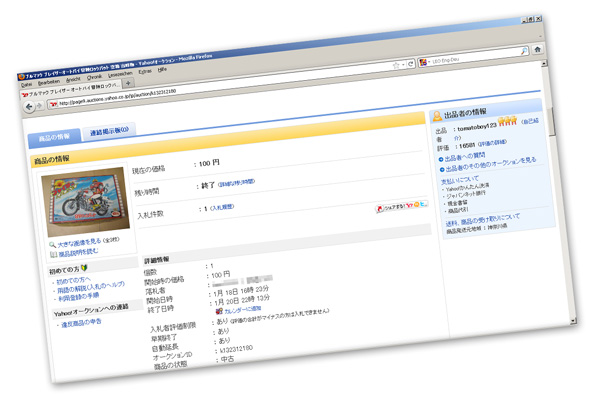Viewport: 590px width, 401px height.
Task: Open 評価の詳細 link
Action: (x=493, y=143)
